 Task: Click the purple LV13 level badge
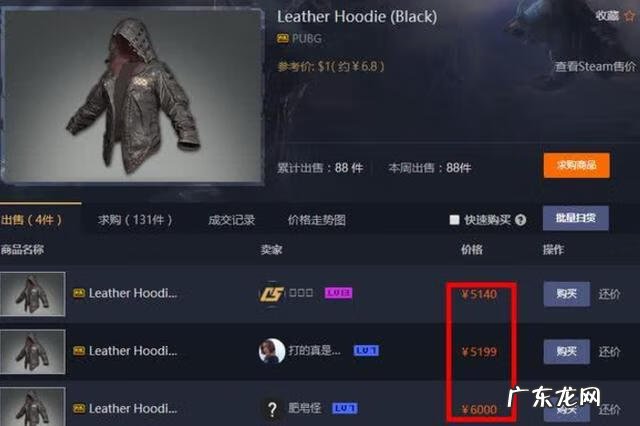(338, 293)
